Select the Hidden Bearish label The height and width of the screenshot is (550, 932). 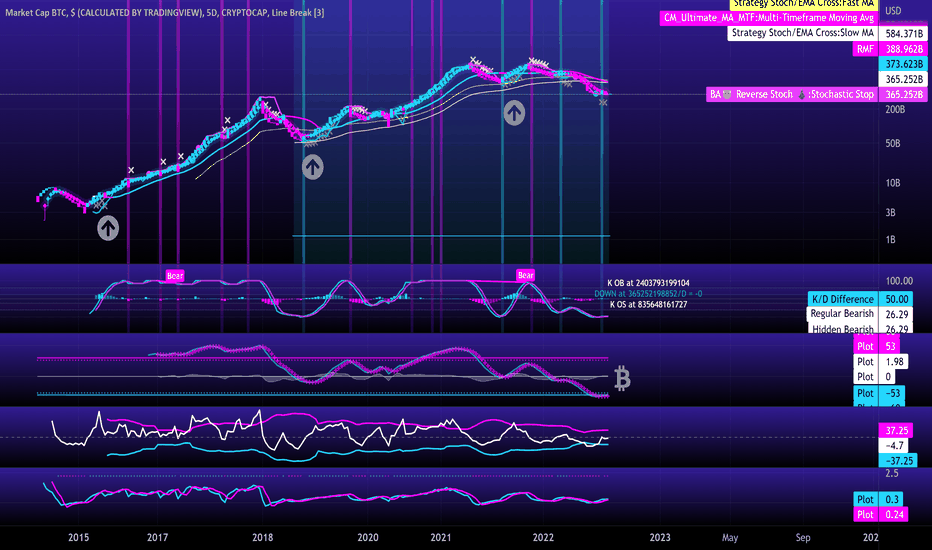[842, 328]
